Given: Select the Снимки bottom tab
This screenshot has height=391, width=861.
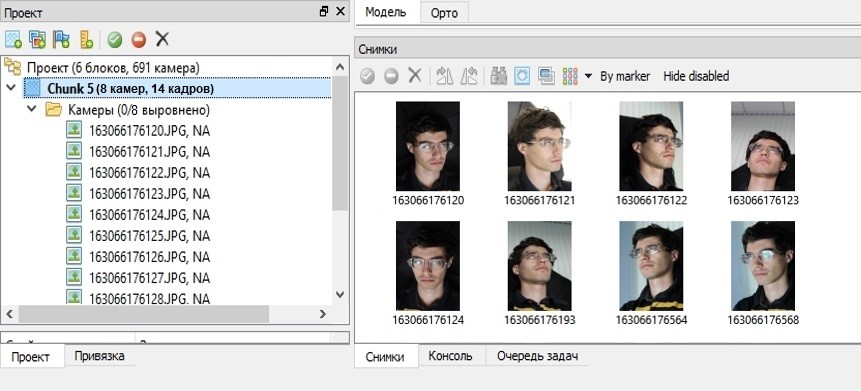Looking at the screenshot, I should pos(385,356).
